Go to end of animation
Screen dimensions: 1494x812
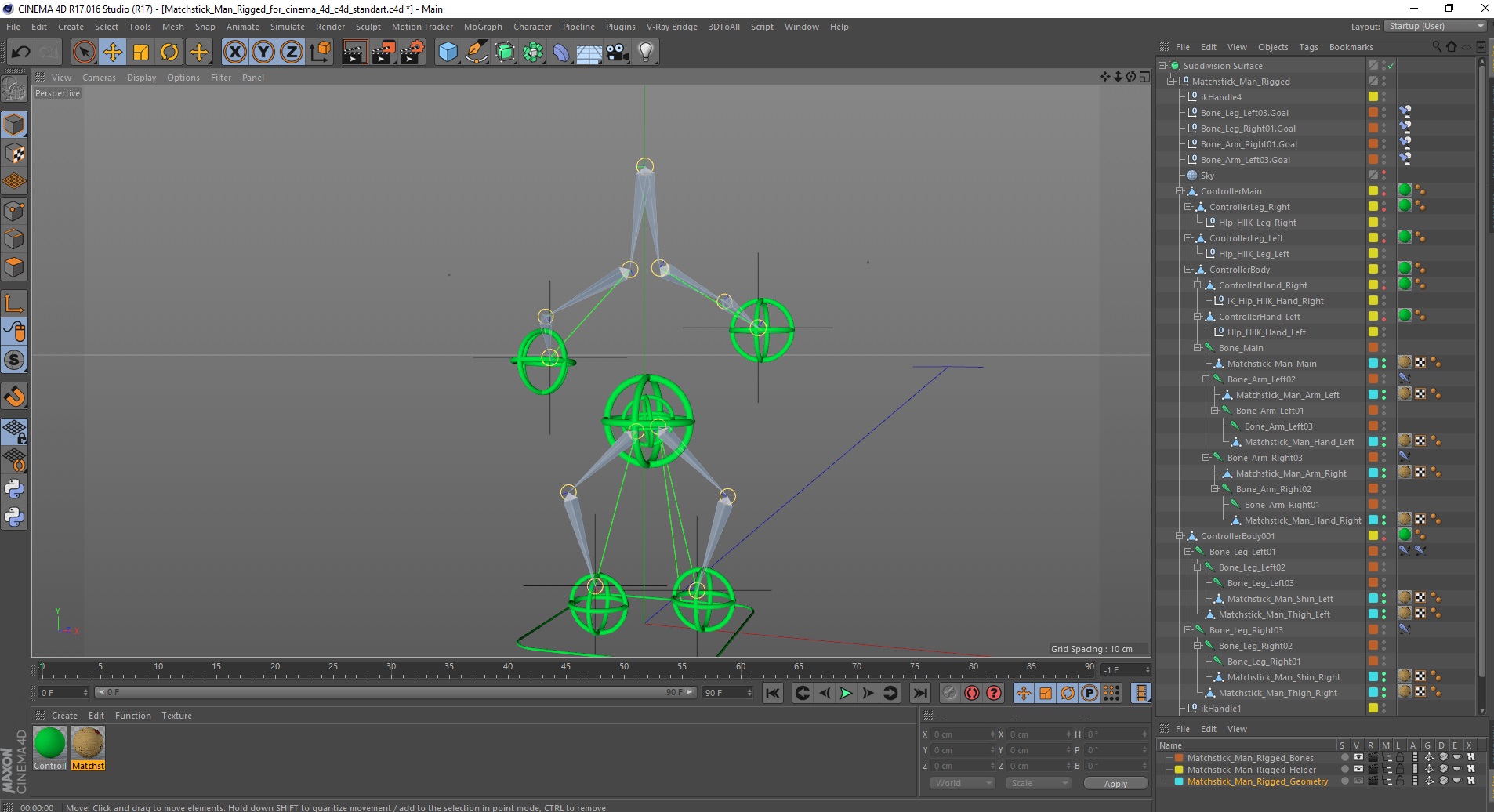coord(920,693)
